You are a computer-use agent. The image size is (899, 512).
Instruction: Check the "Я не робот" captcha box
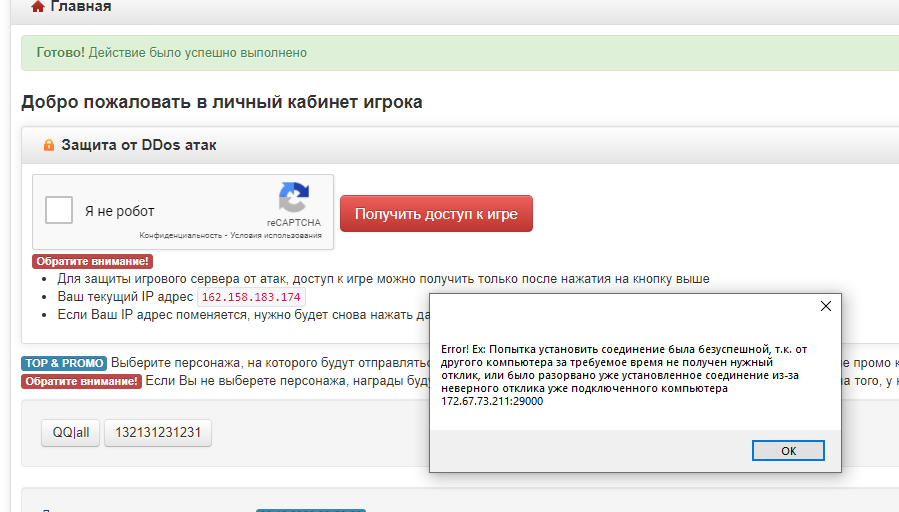pos(60,210)
